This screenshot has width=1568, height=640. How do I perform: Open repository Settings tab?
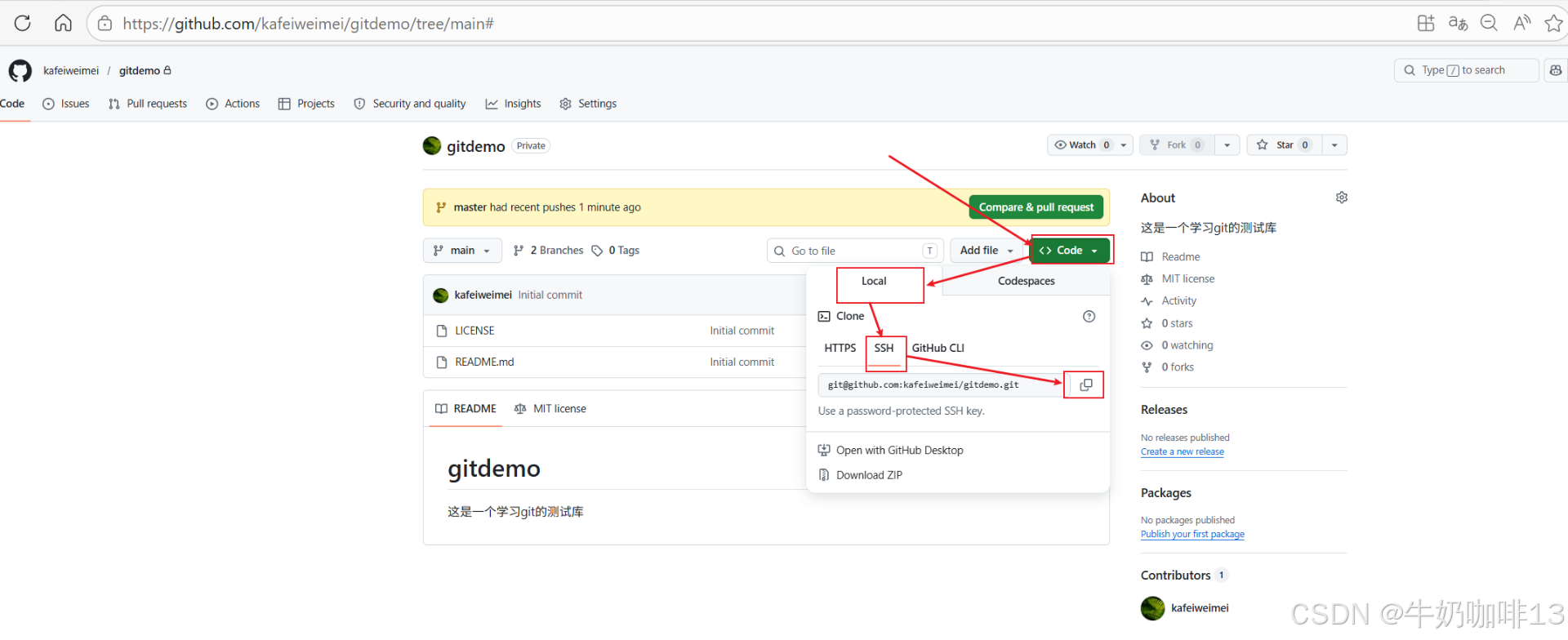tap(588, 104)
